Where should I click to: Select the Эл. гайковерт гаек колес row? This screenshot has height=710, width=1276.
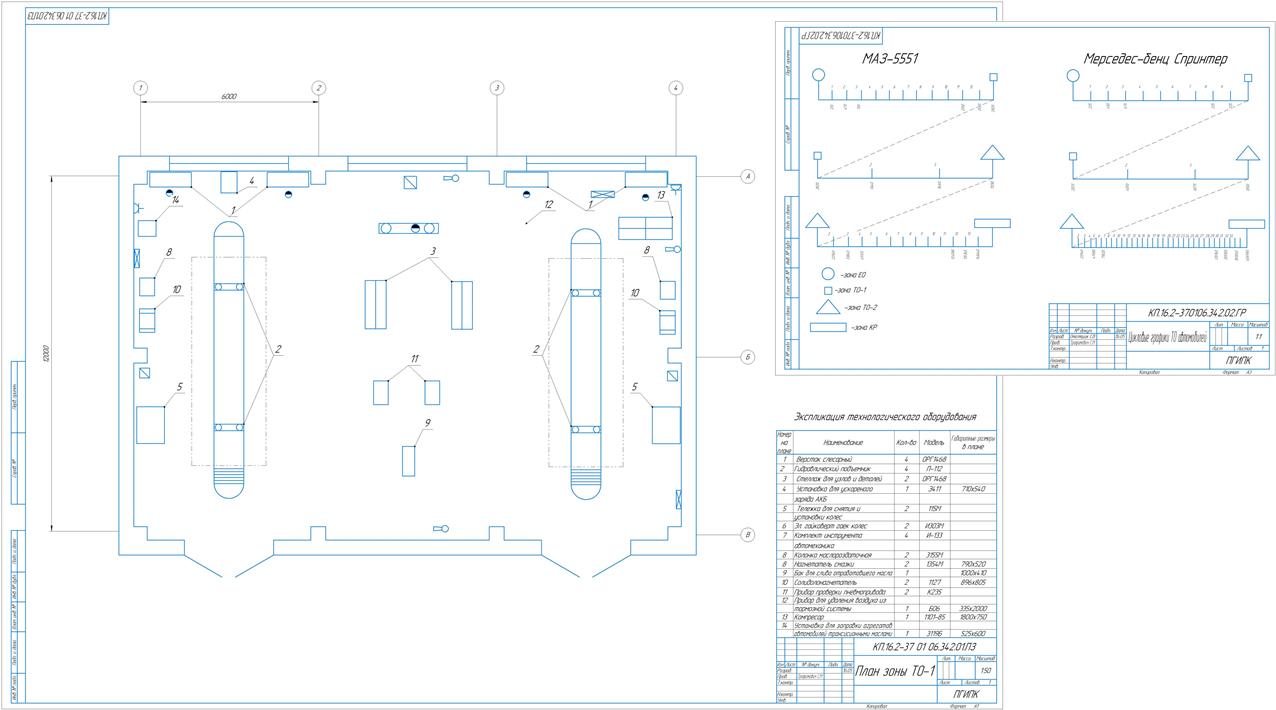(886, 525)
